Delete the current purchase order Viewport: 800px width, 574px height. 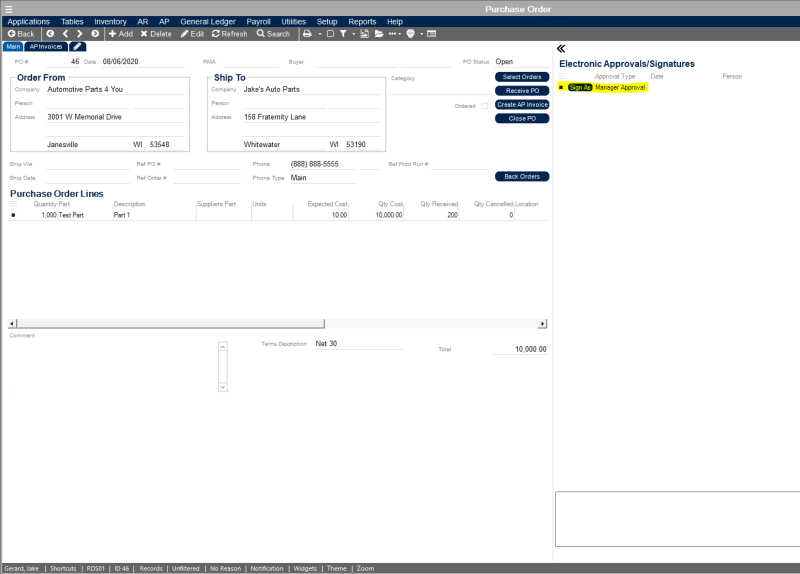point(156,34)
